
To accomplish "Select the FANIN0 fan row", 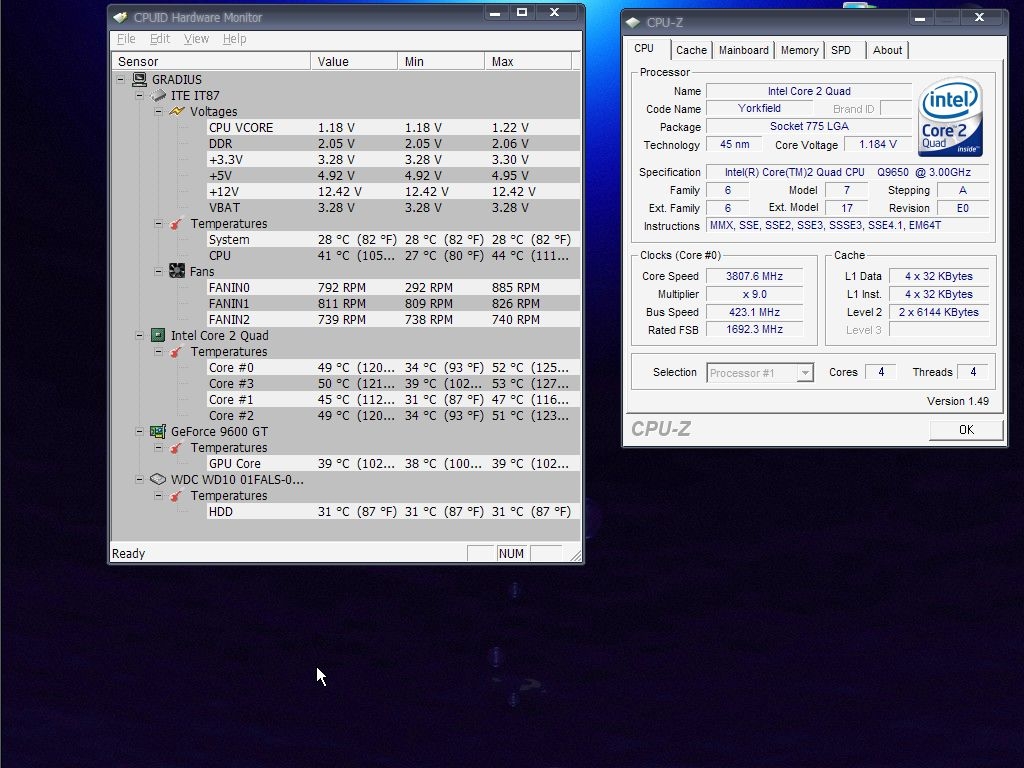I will [x=392, y=287].
